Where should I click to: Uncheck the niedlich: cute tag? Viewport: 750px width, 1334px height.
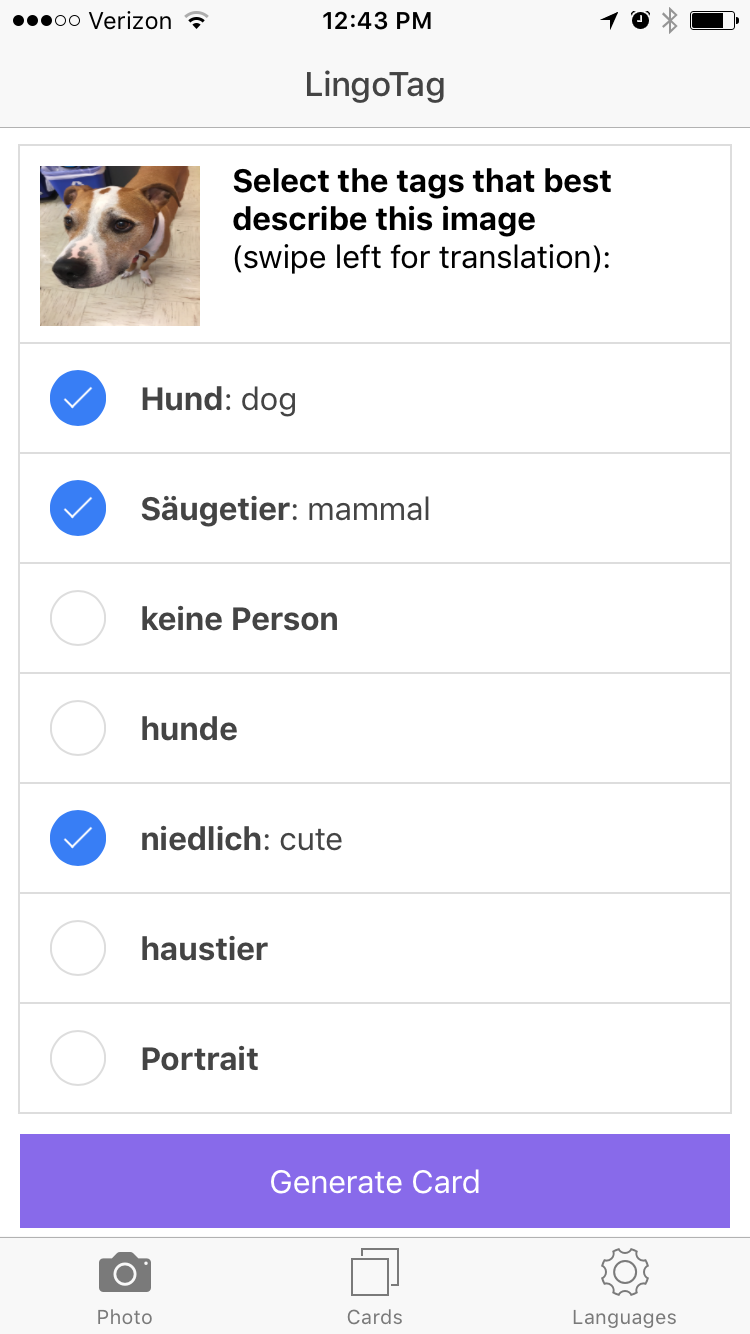pos(78,838)
